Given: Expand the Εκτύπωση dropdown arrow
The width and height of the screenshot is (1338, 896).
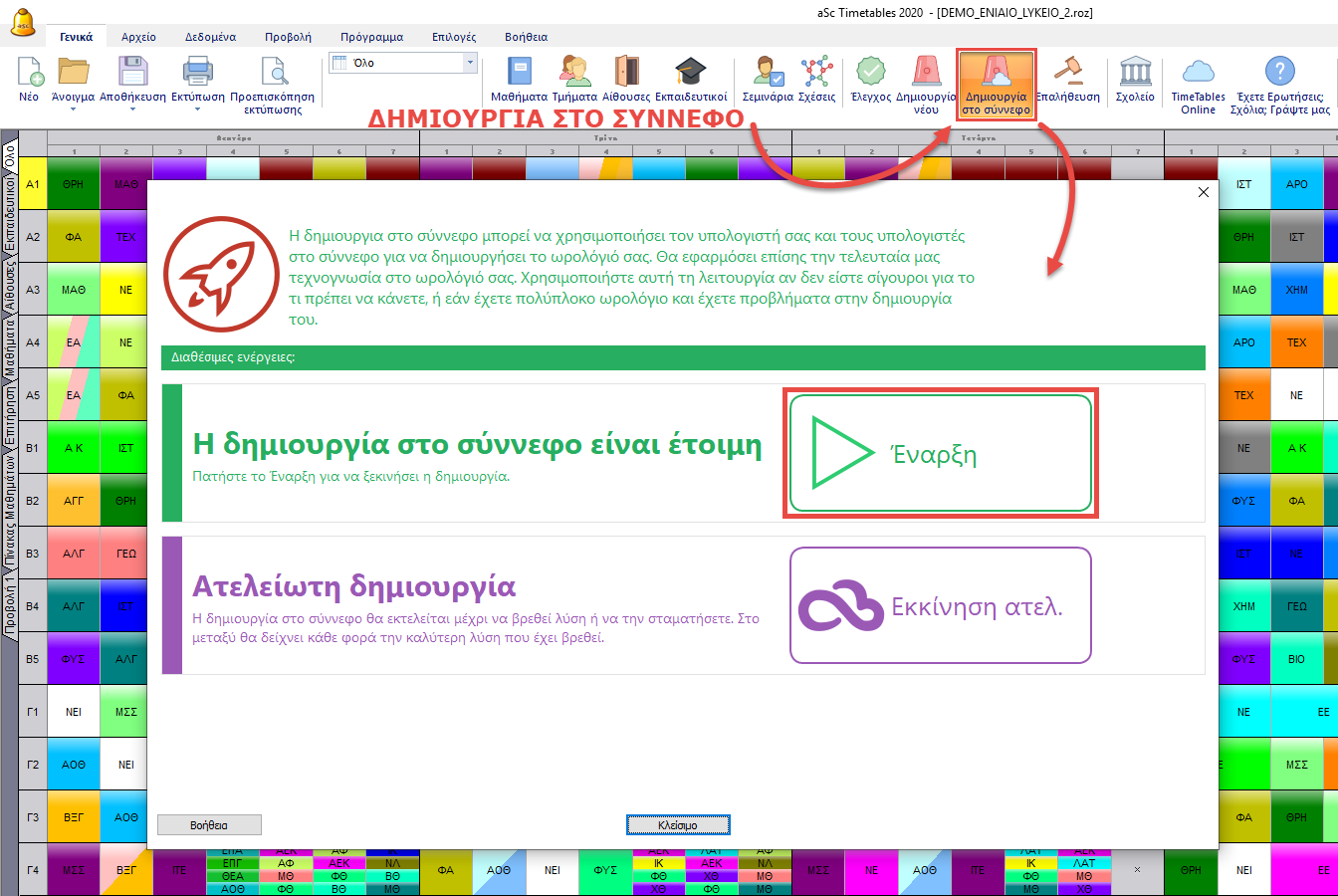Looking at the screenshot, I should pos(198,110).
